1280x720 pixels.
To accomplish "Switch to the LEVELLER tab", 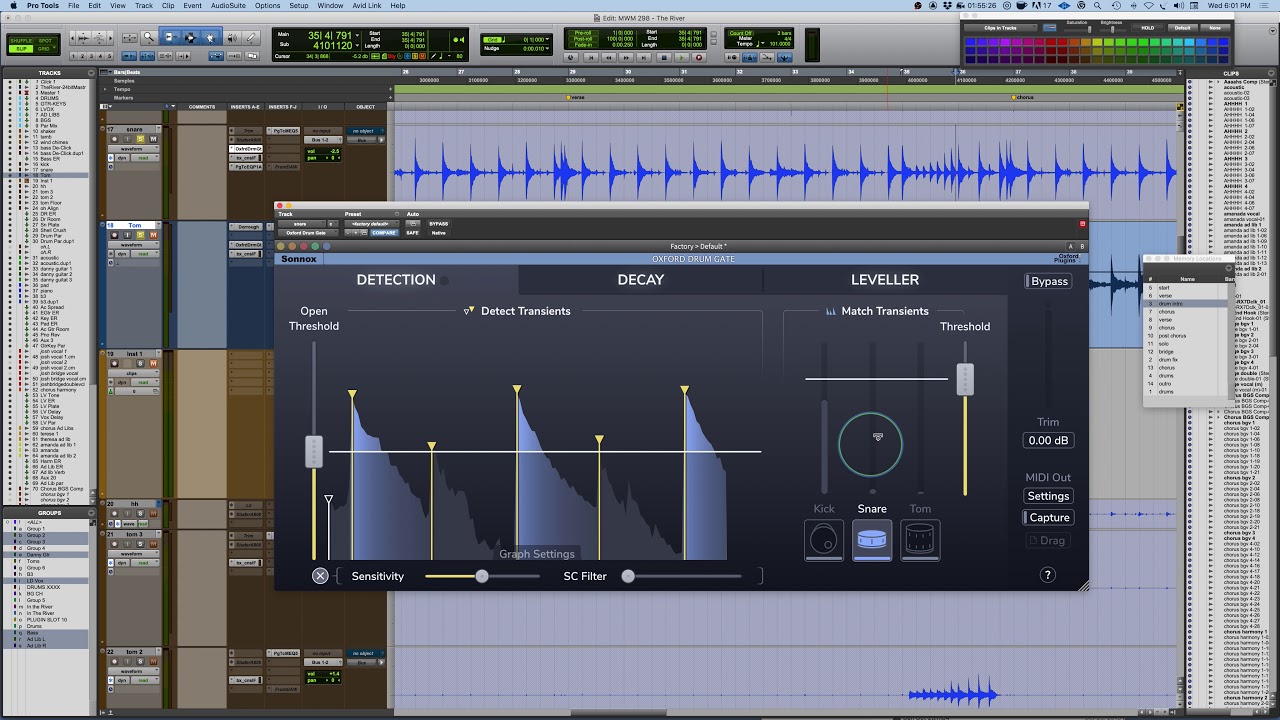I will (x=885, y=280).
